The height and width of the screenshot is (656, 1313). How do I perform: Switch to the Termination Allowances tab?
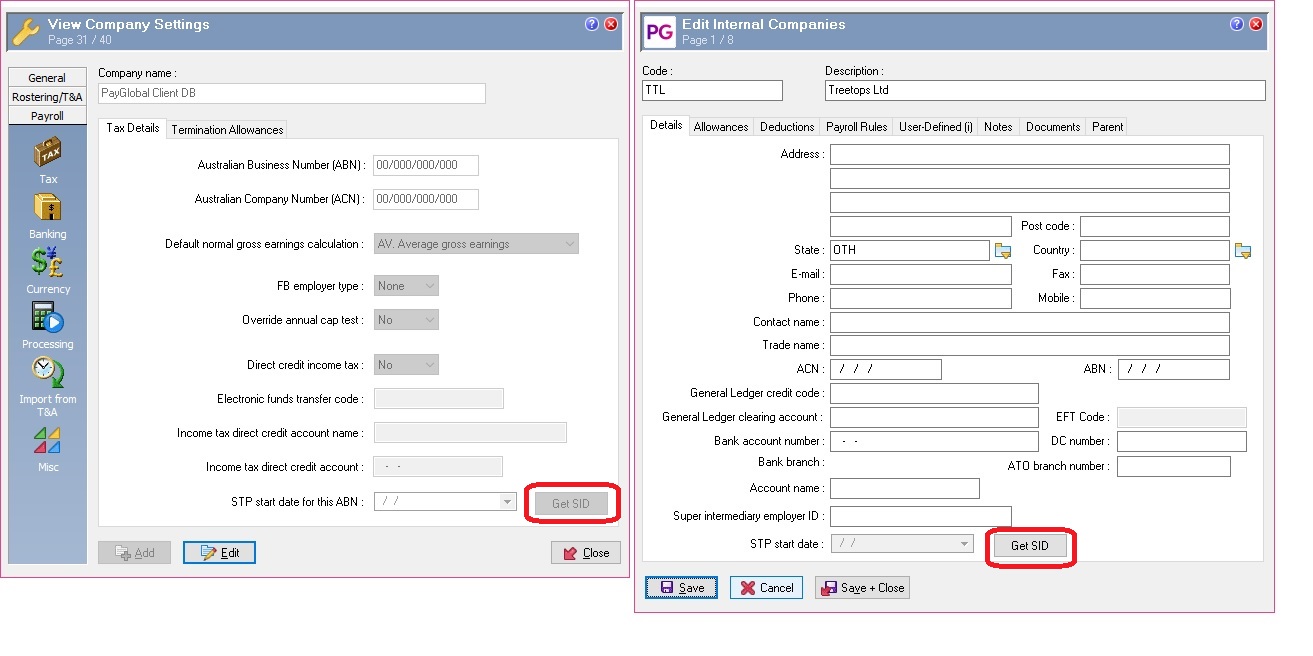[x=227, y=130]
